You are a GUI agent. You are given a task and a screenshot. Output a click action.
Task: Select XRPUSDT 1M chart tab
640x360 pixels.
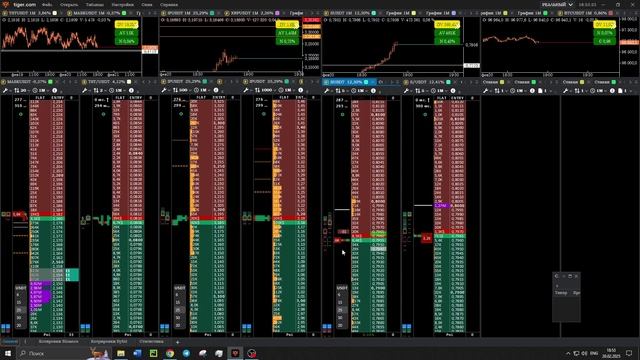[x=251, y=13]
